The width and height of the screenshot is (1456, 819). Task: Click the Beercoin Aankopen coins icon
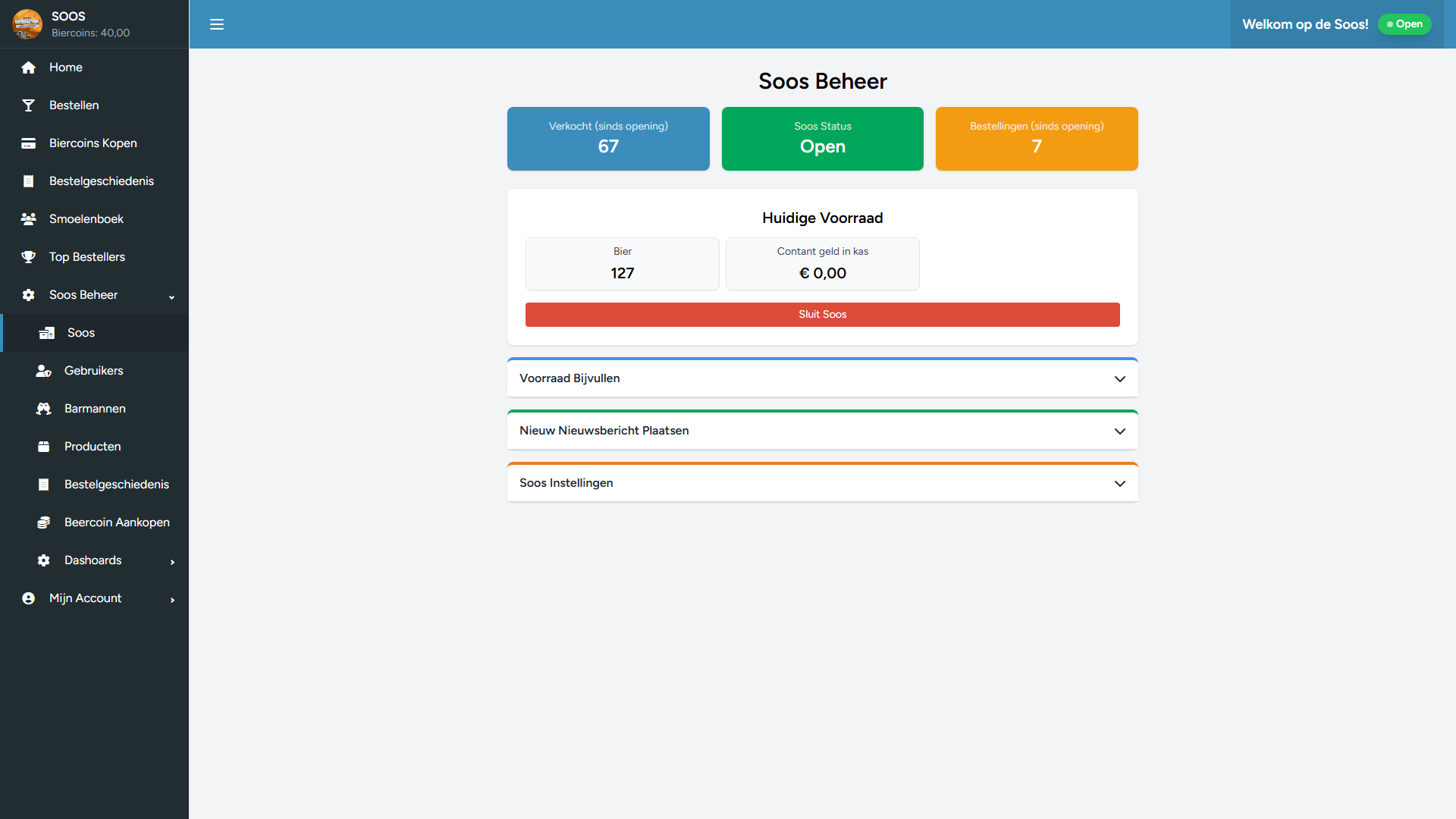(44, 522)
